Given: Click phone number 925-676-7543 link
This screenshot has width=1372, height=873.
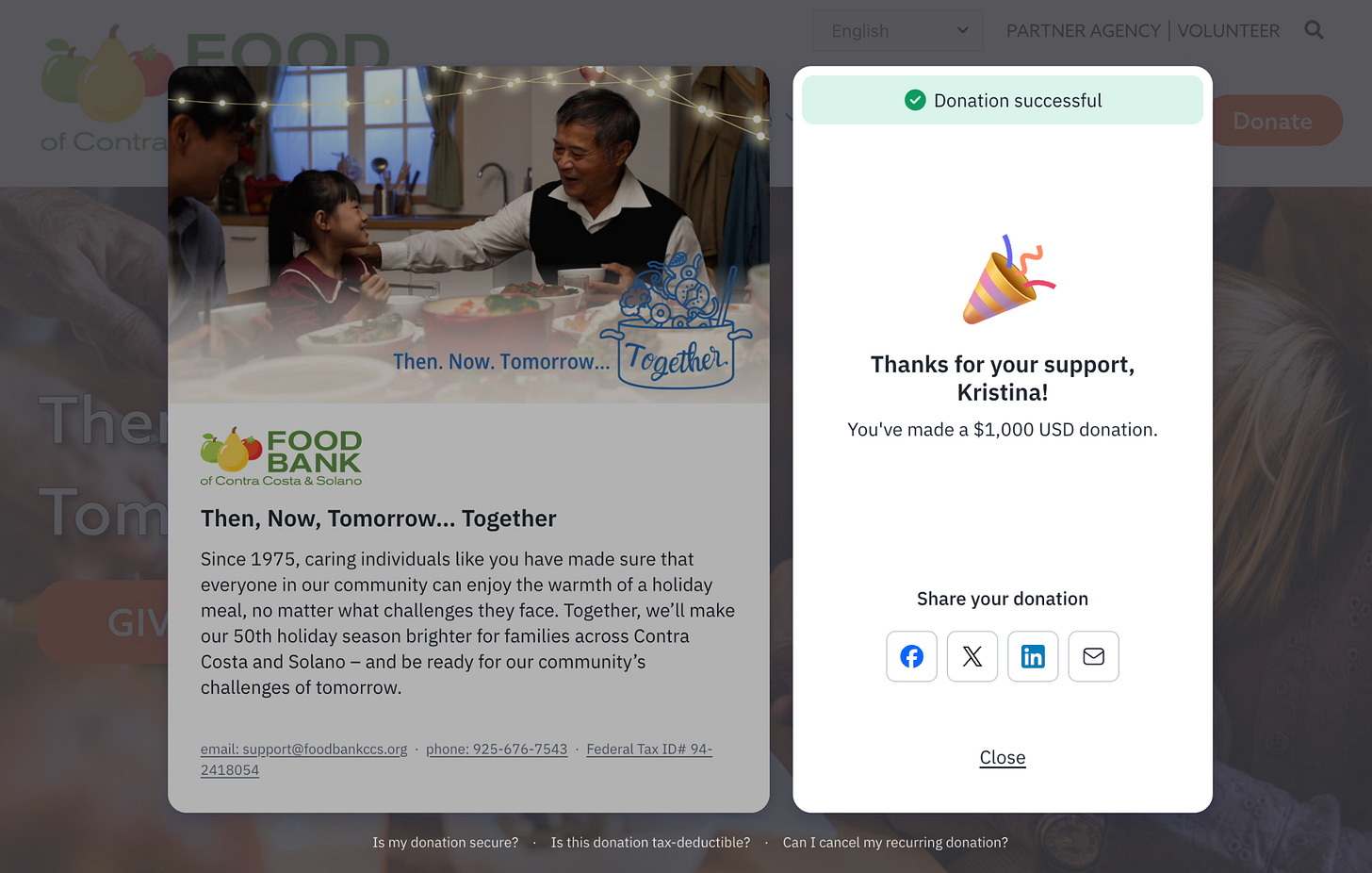Looking at the screenshot, I should point(497,749).
